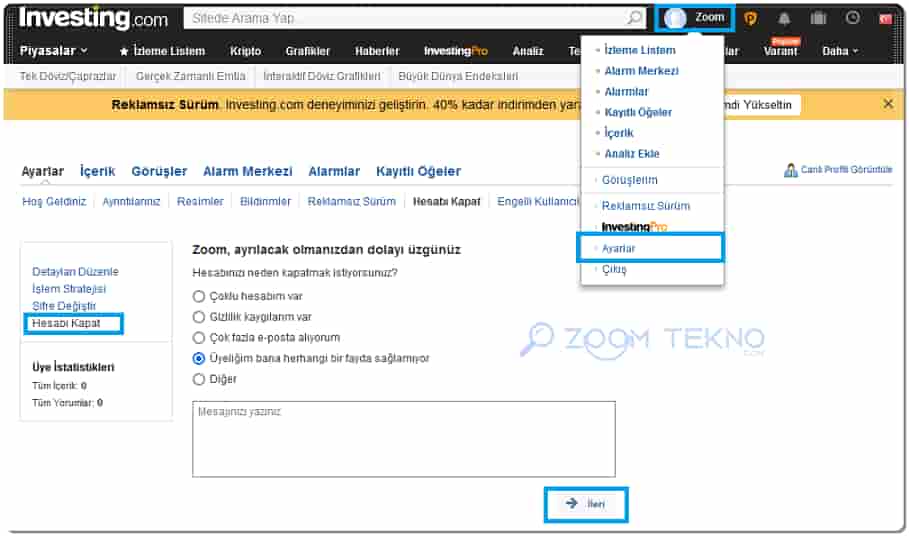This screenshot has width=909, height=536.
Task: Select 'Çok fazla e-posta alıyorum' option
Action: (199, 337)
